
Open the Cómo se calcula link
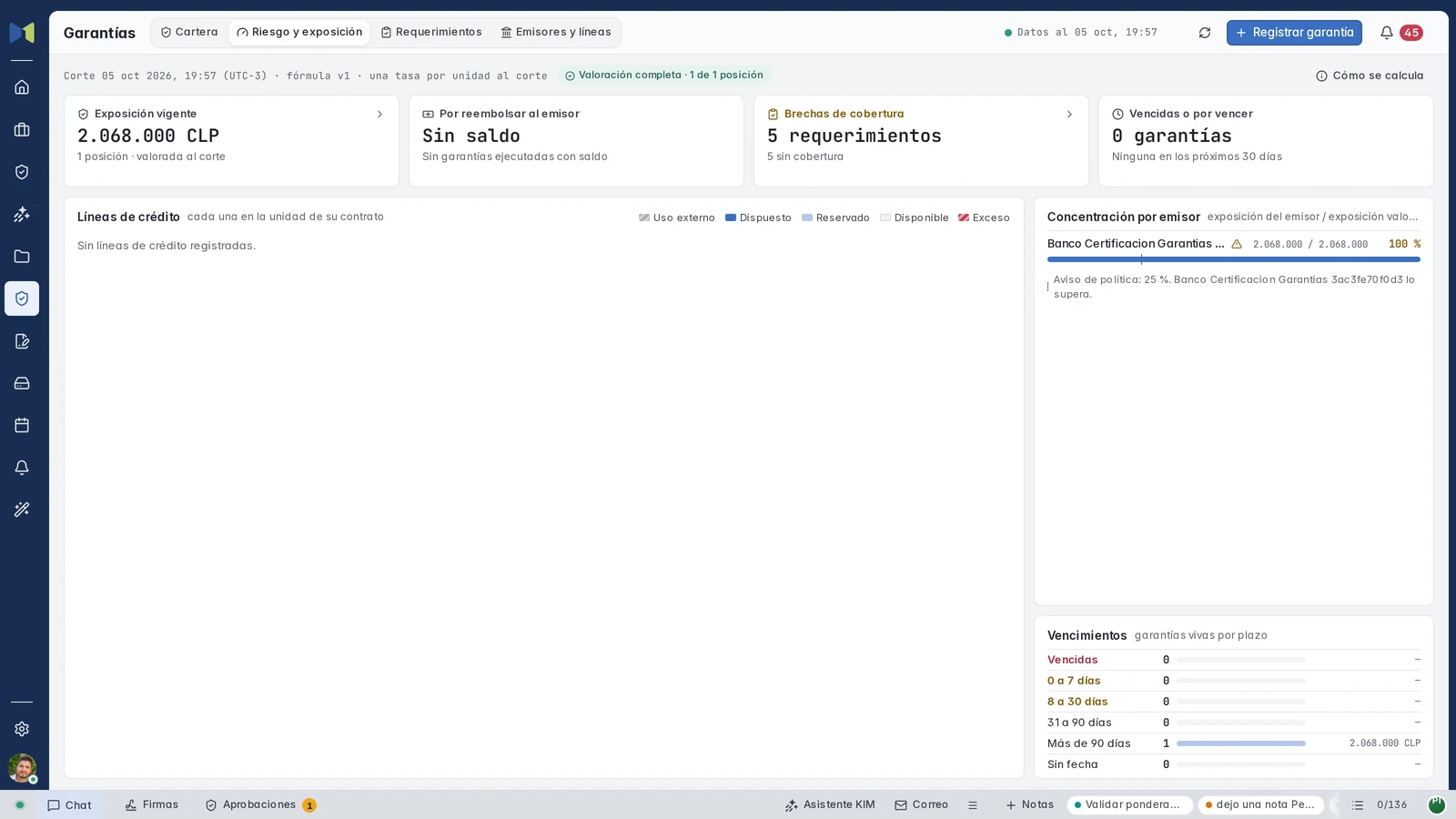coord(1370,76)
